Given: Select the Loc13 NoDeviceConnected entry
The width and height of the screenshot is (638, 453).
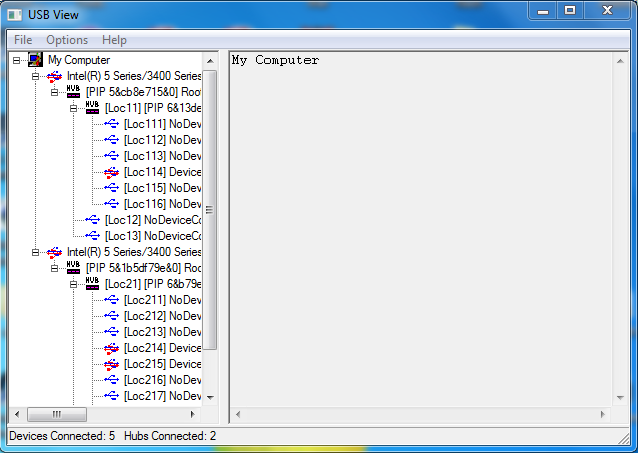Looking at the screenshot, I should 160,236.
